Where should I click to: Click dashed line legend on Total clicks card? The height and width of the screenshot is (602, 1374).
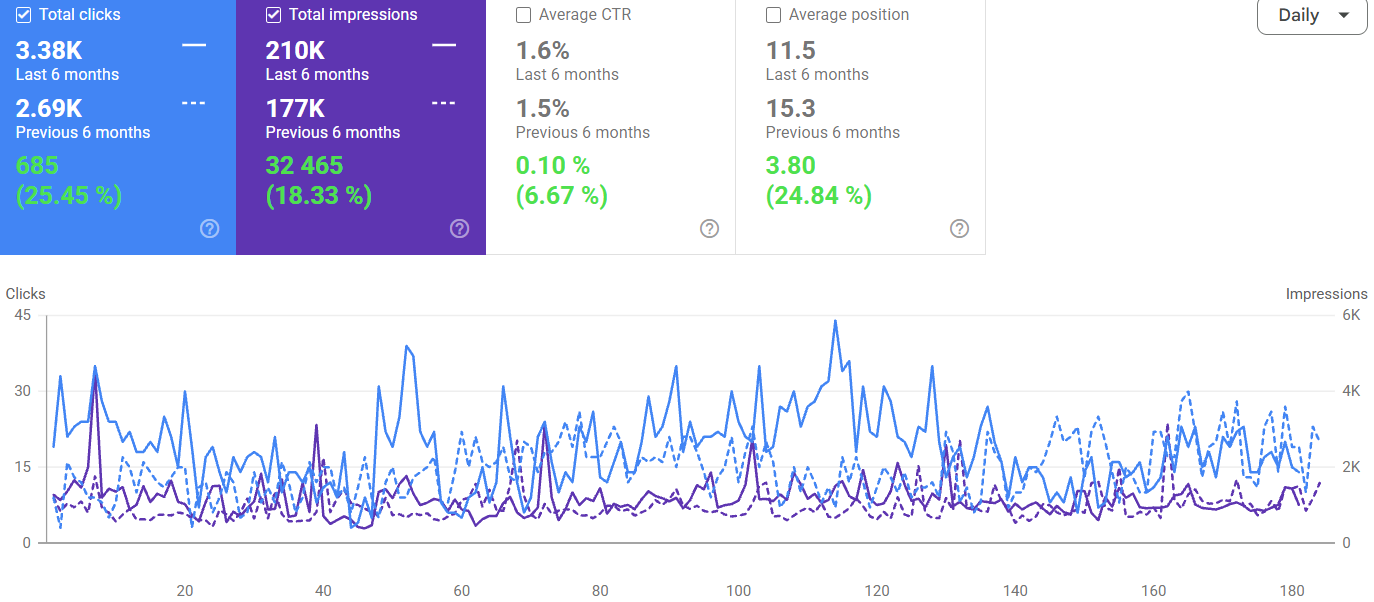point(194,103)
